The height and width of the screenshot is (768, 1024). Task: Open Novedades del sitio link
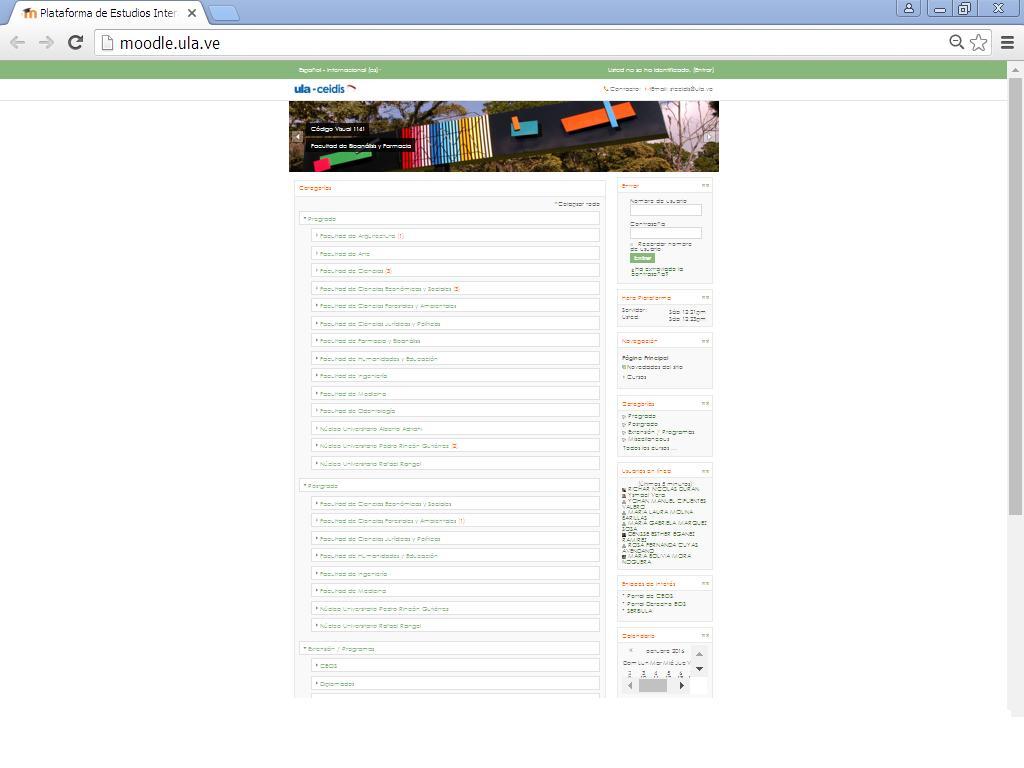point(654,367)
